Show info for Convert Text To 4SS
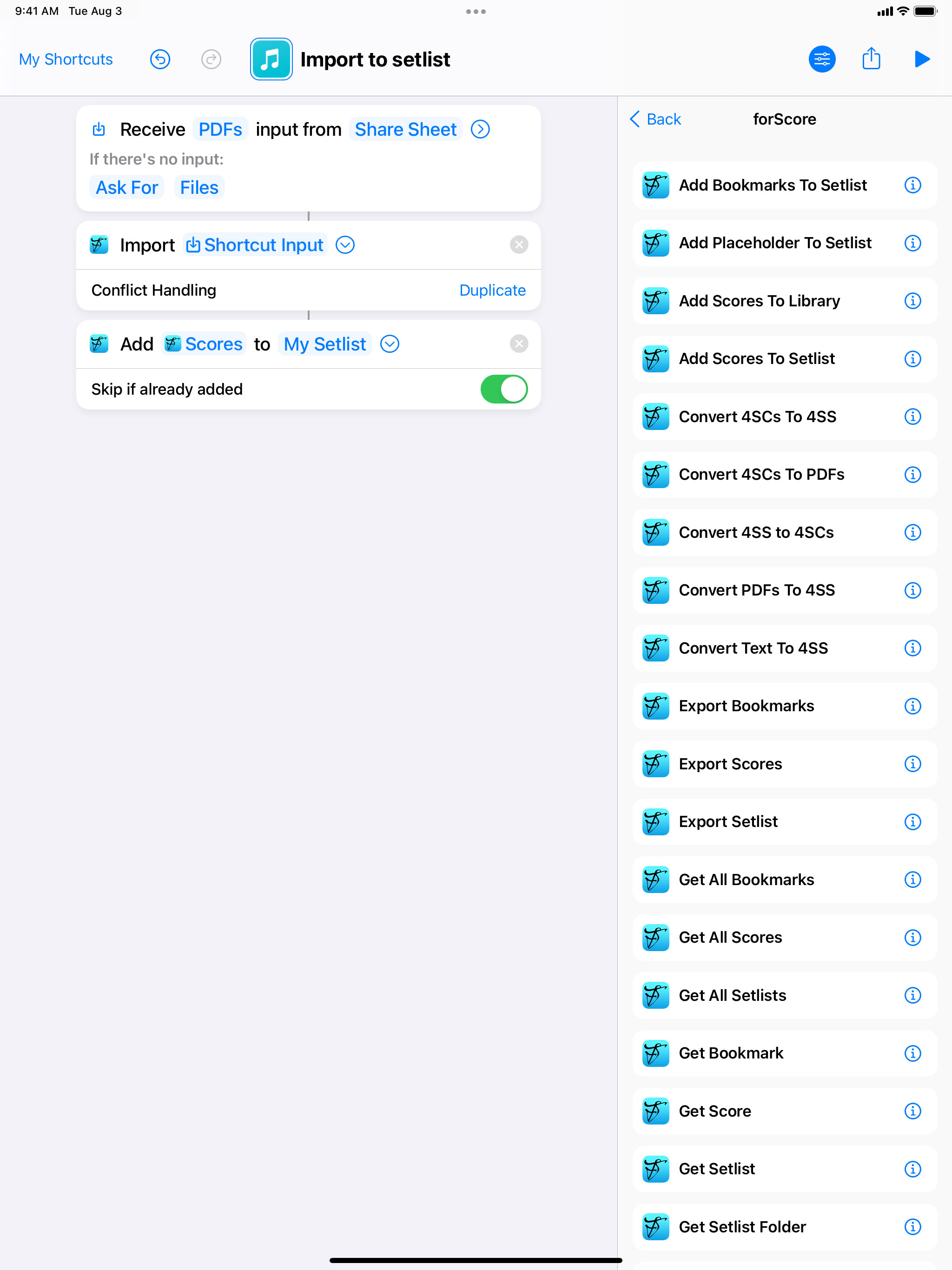This screenshot has height=1270, width=952. (913, 648)
